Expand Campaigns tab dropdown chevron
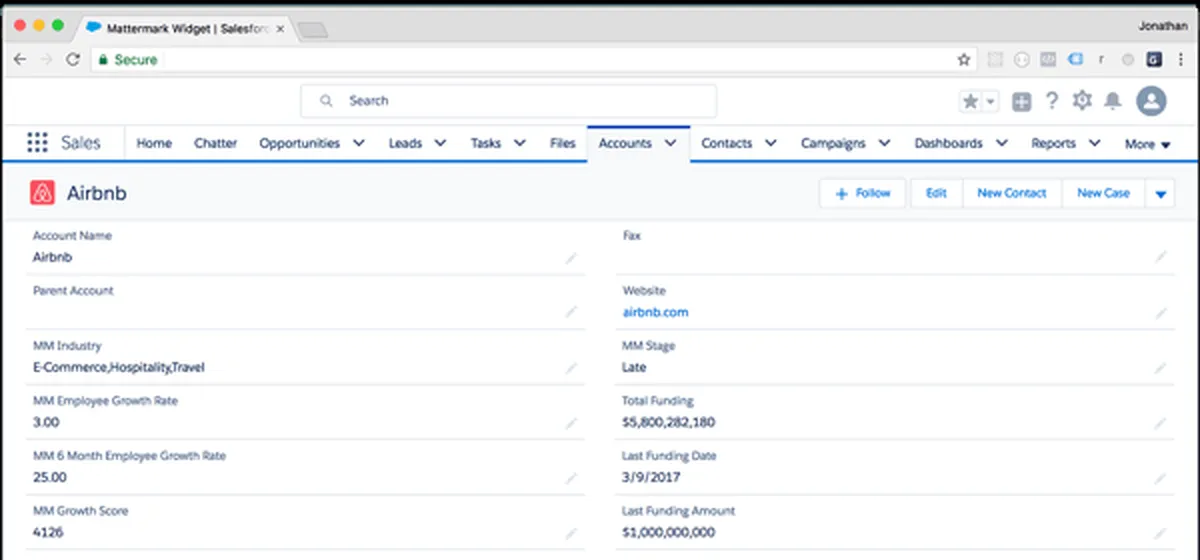The image size is (1200, 560). [884, 143]
